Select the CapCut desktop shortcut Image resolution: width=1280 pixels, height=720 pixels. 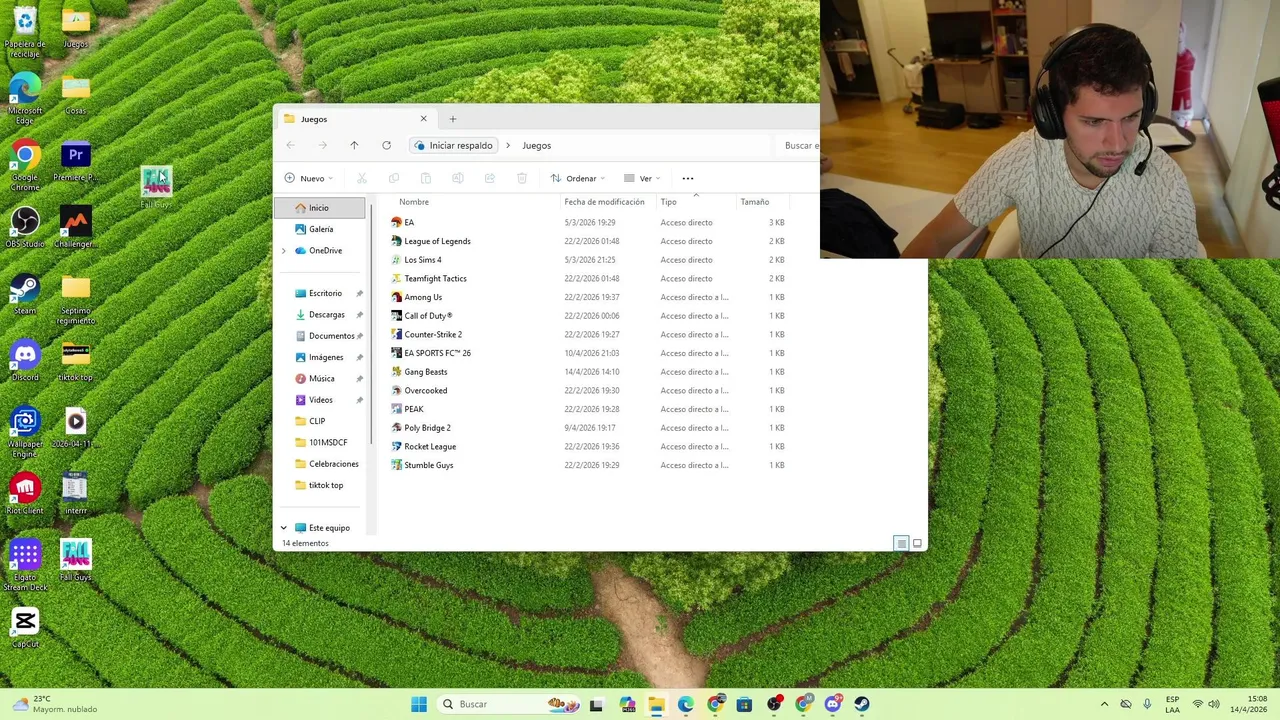[x=25, y=627]
